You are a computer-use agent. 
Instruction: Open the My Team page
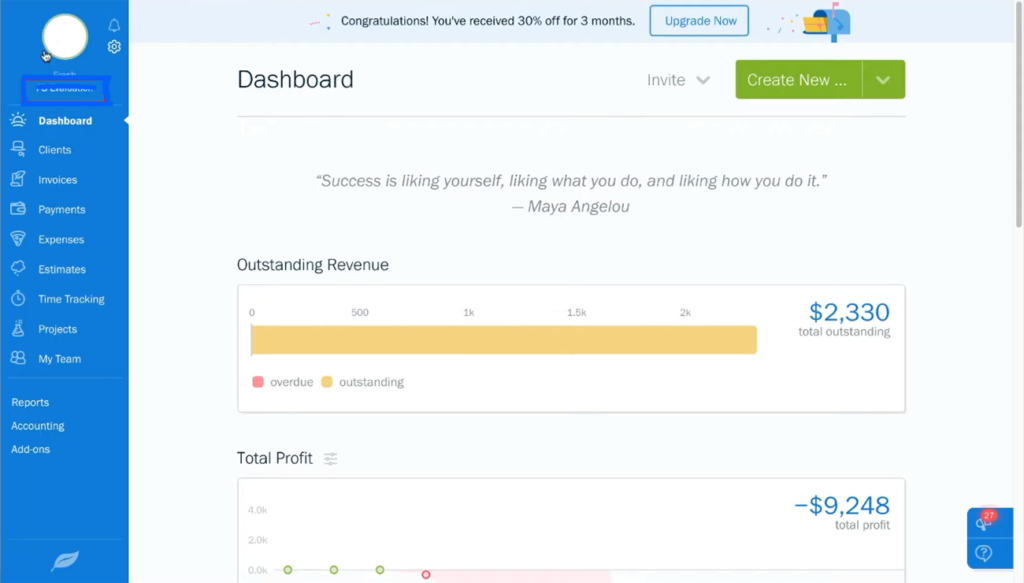pos(59,358)
